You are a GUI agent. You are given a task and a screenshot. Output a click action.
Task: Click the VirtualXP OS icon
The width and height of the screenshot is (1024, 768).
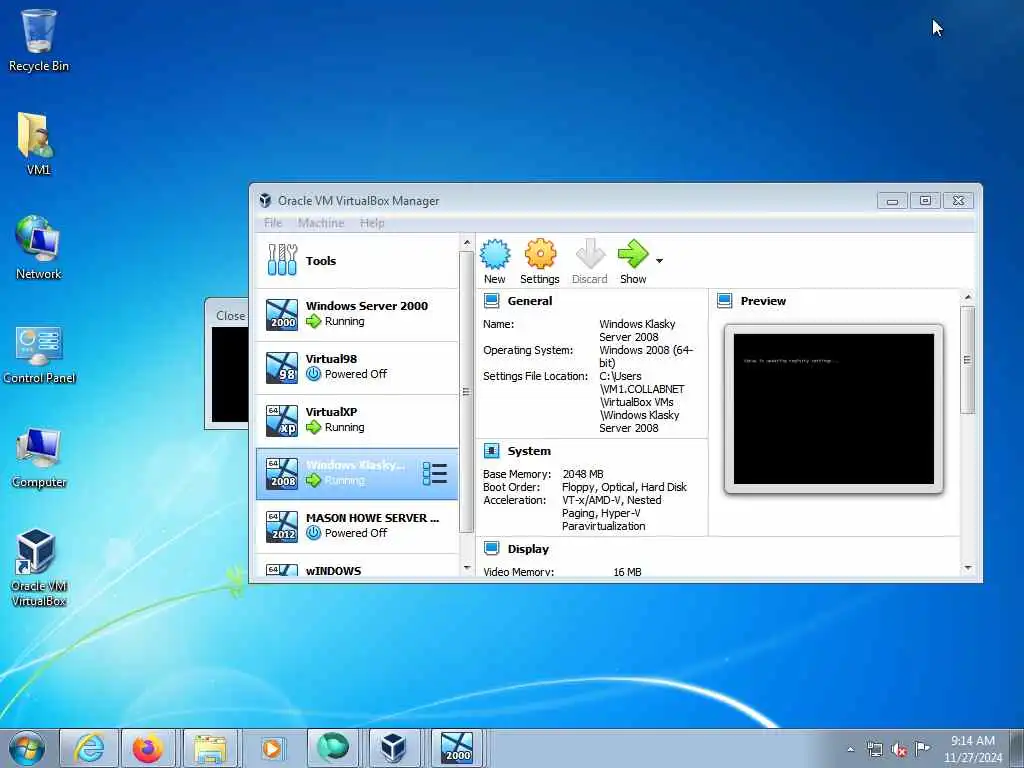click(282, 421)
